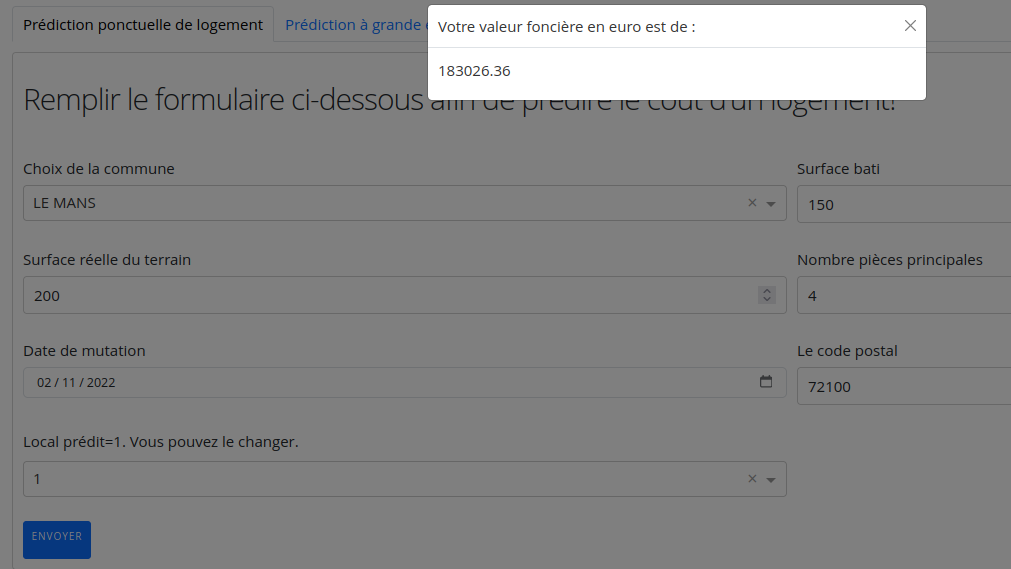The image size is (1011, 569).
Task: Open the Prédiction à grande échelle tab
Action: point(352,25)
